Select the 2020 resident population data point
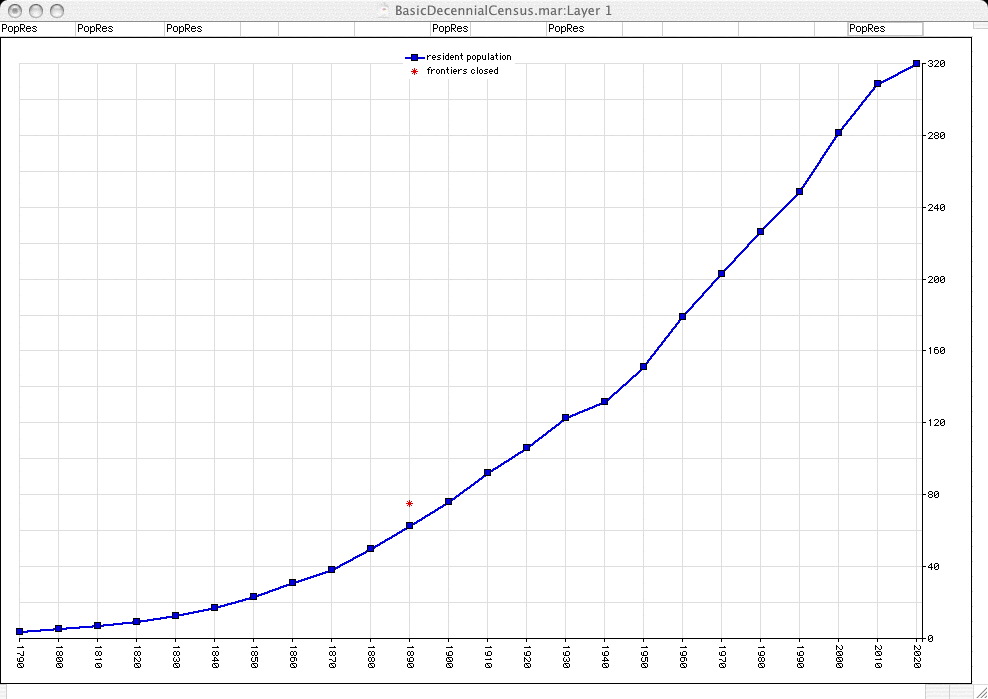This screenshot has width=988, height=699. coord(916,64)
